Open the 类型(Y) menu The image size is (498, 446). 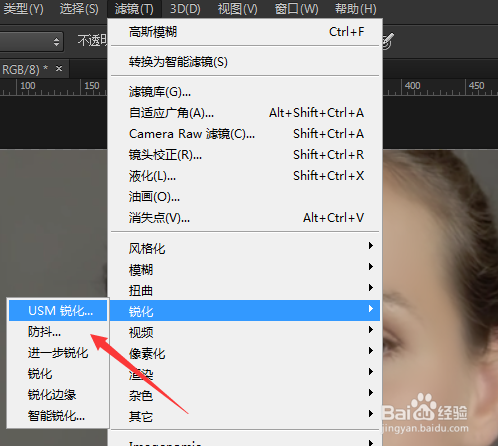[x=23, y=9]
